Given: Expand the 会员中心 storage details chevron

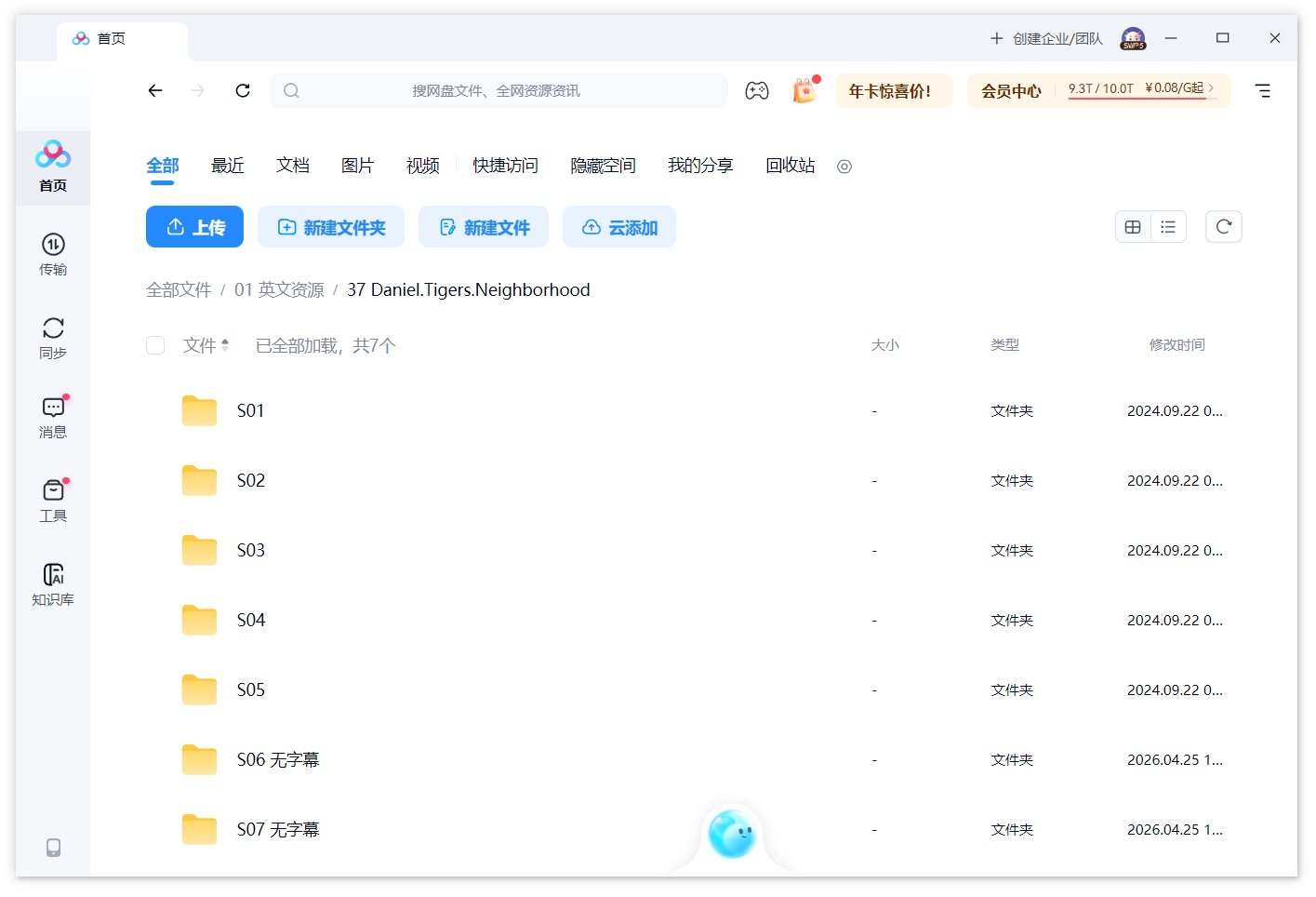Looking at the screenshot, I should pos(1211,88).
